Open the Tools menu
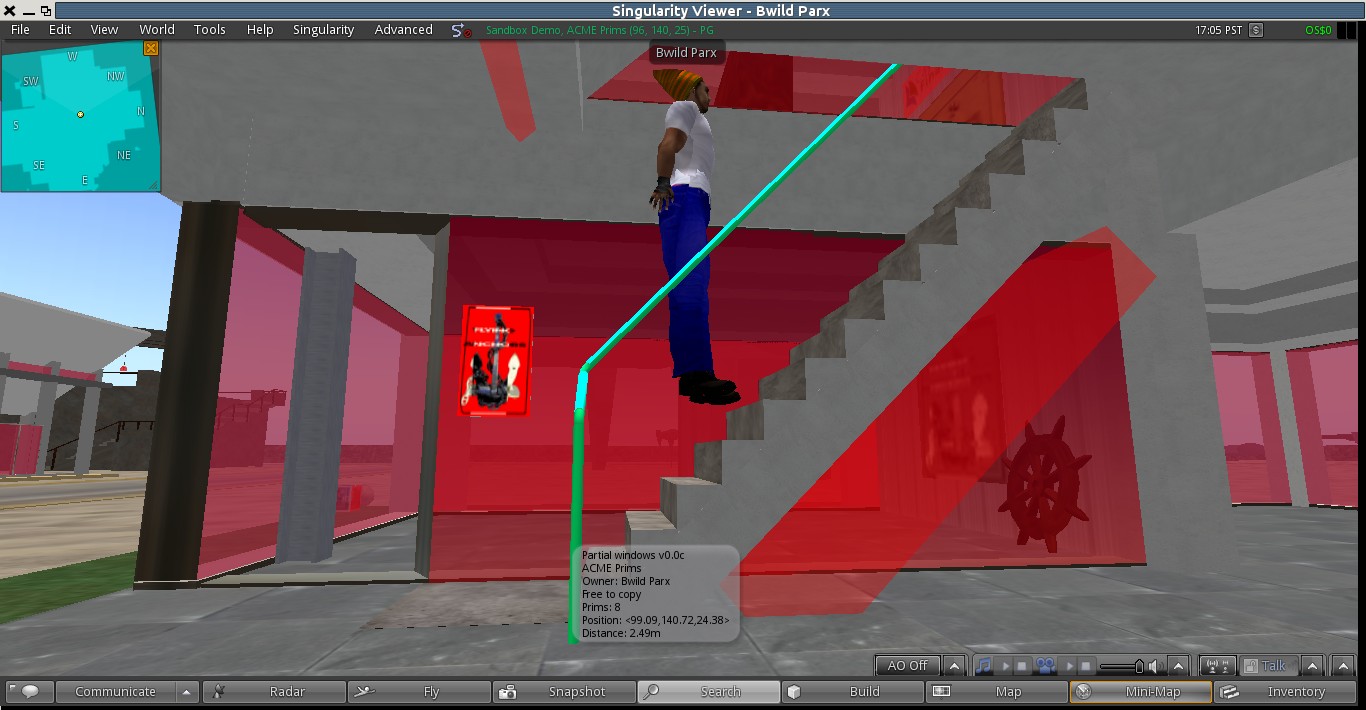The height and width of the screenshot is (710, 1366). [210, 30]
